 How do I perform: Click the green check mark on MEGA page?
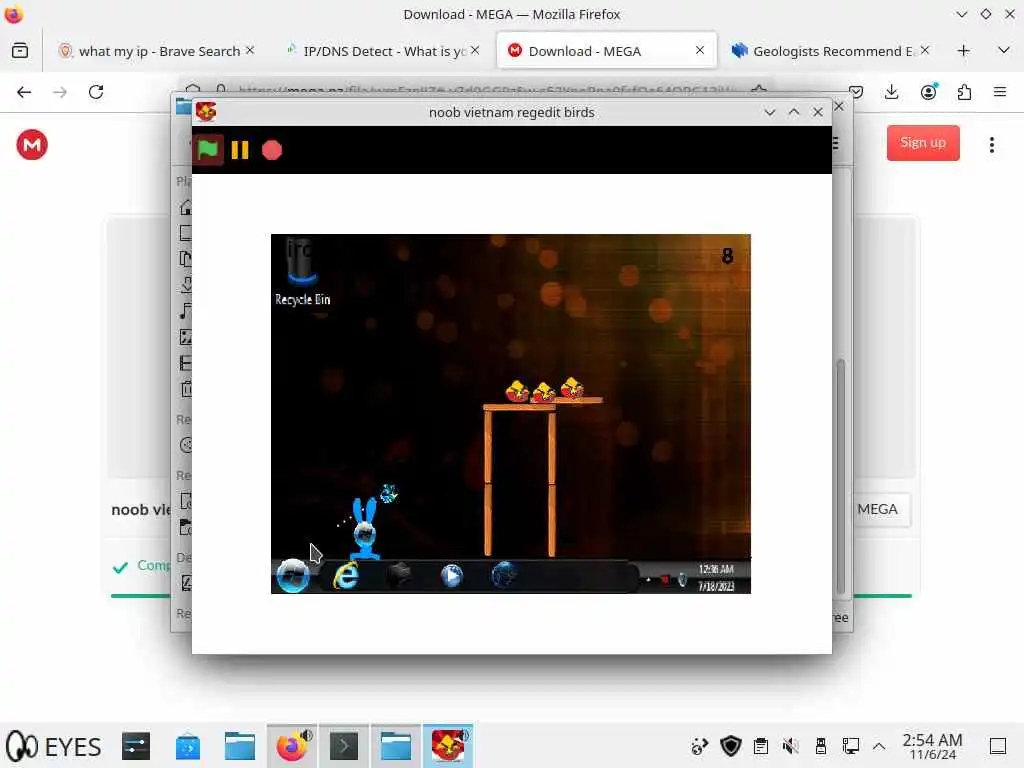tap(120, 567)
